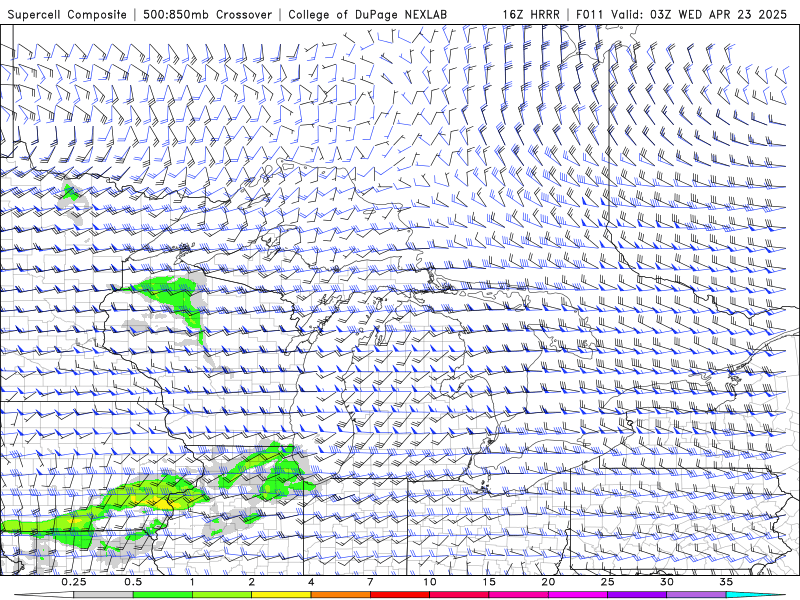Select the magenta legend segment between 15 and 20
The image size is (800, 600).
click(518, 595)
